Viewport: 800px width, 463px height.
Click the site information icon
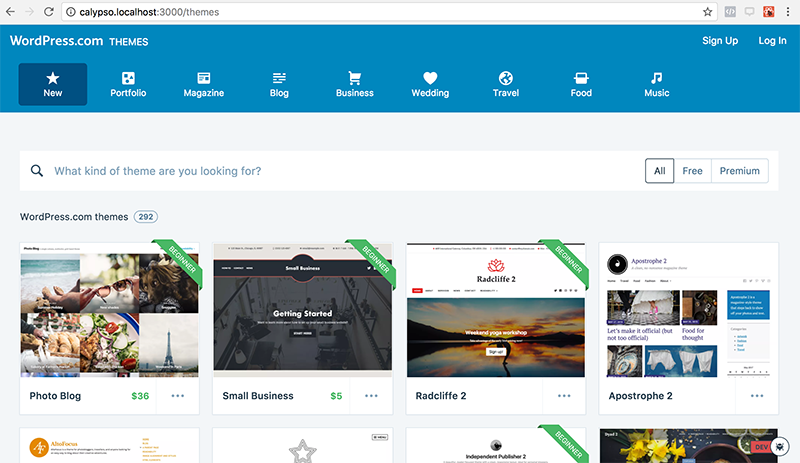71,12
